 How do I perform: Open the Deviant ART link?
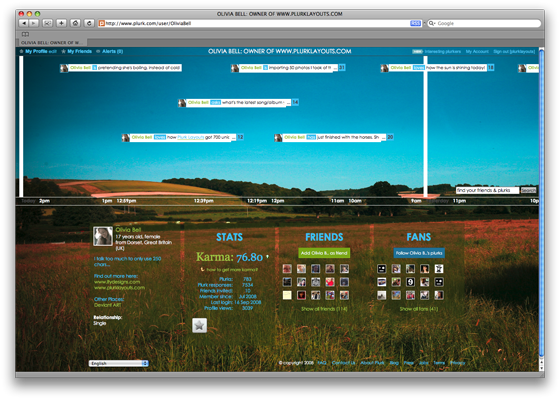coord(108,305)
